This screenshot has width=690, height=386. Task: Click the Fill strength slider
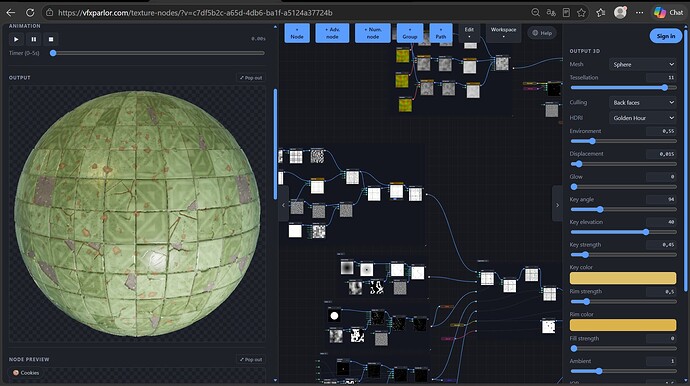click(623, 349)
